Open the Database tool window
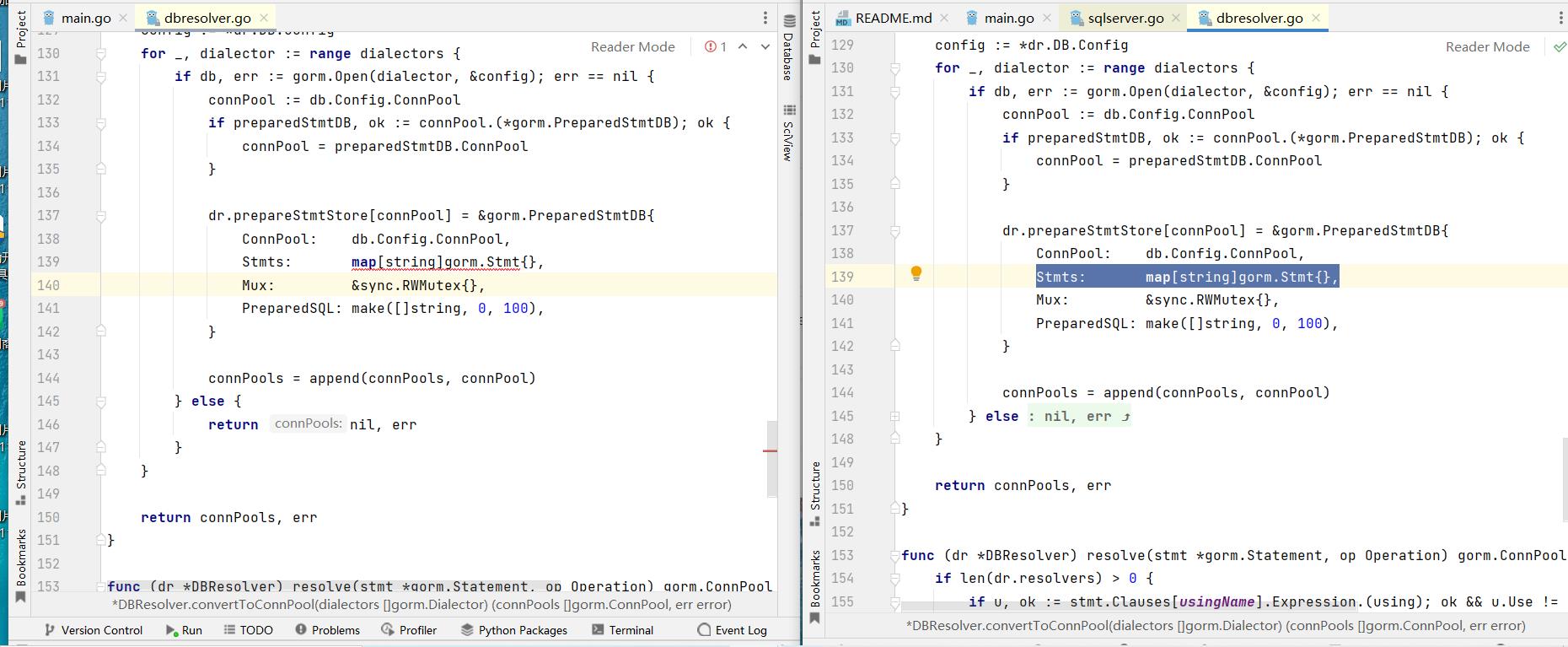This screenshot has height=647, width=1568. 789,49
